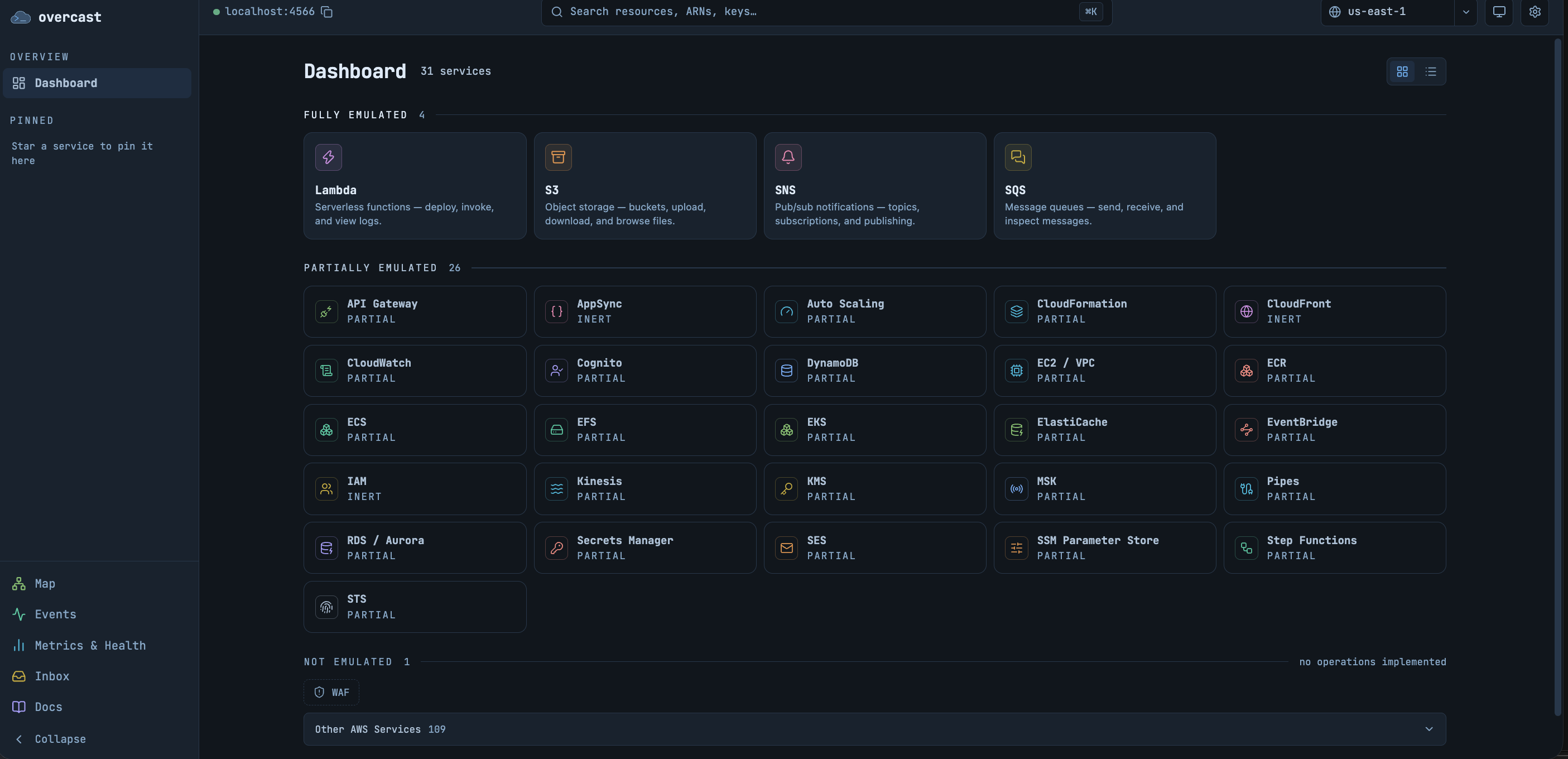This screenshot has height=759, width=1568.
Task: Click the AppSync braces icon
Action: pos(556,311)
